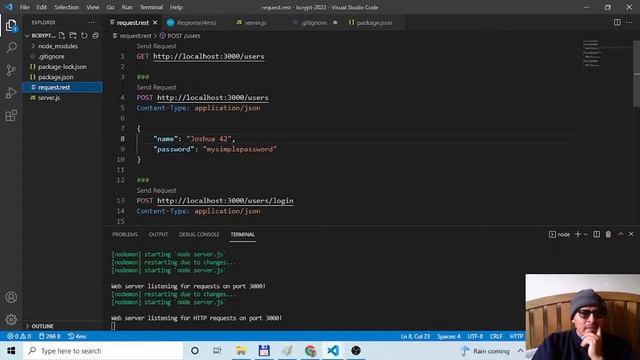Open the Terminal menu
Viewport: 640px width, 360px height.
click(151, 7)
